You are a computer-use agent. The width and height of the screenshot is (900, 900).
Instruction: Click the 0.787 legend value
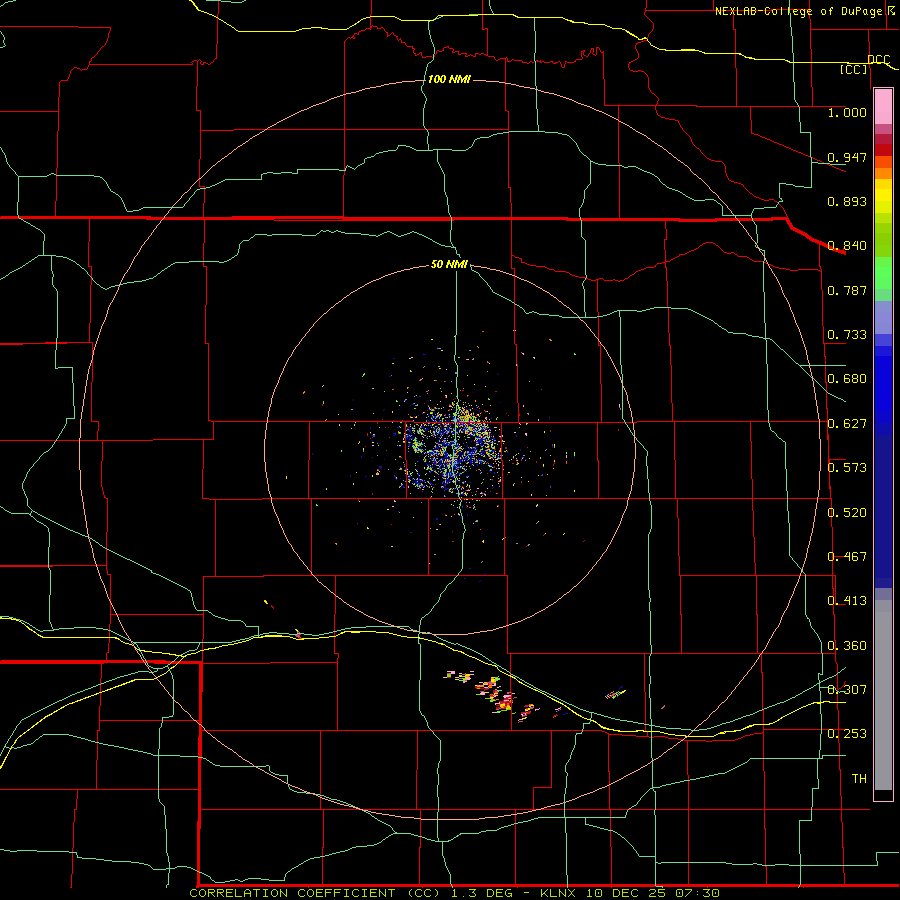[847, 290]
